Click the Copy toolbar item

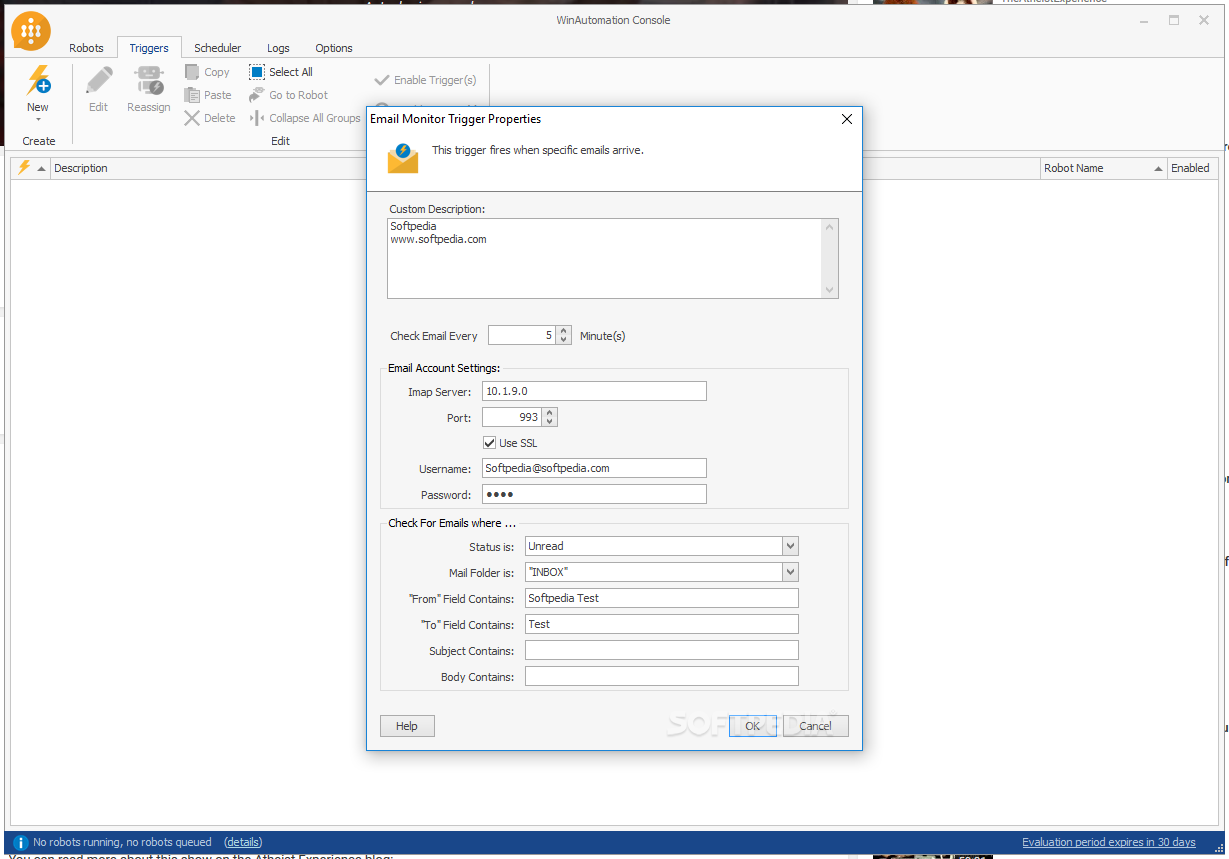[x=207, y=72]
